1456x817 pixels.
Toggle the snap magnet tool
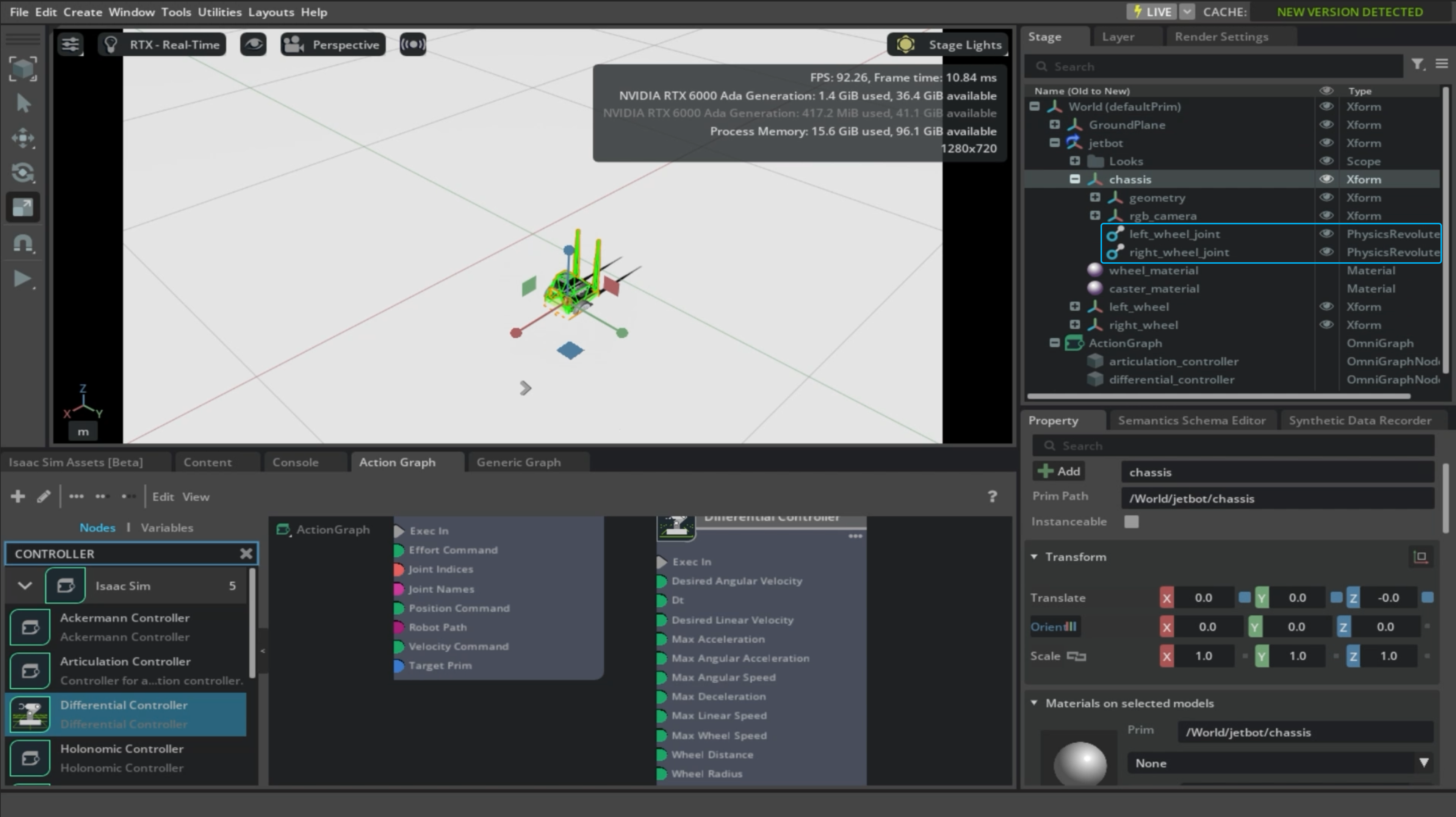[23, 243]
